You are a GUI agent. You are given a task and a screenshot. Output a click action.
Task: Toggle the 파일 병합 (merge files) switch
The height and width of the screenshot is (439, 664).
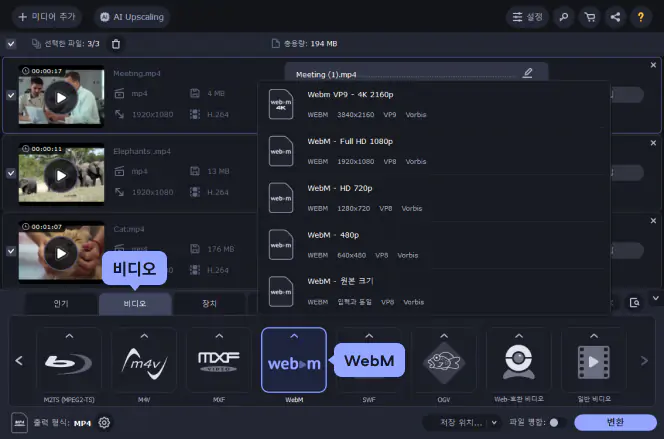coord(556,422)
